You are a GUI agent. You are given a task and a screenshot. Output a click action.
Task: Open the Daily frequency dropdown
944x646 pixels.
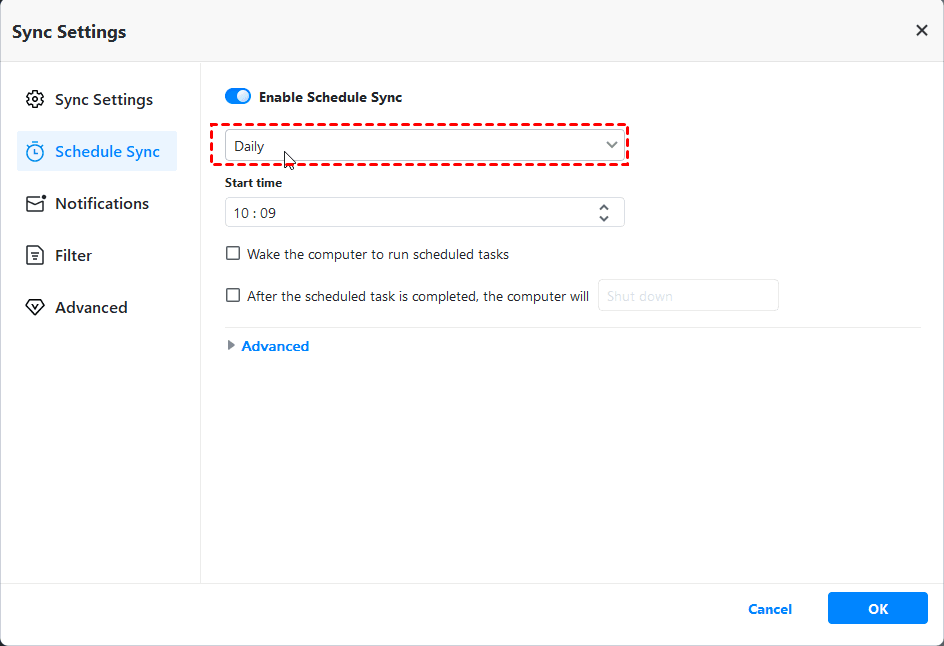click(x=425, y=146)
